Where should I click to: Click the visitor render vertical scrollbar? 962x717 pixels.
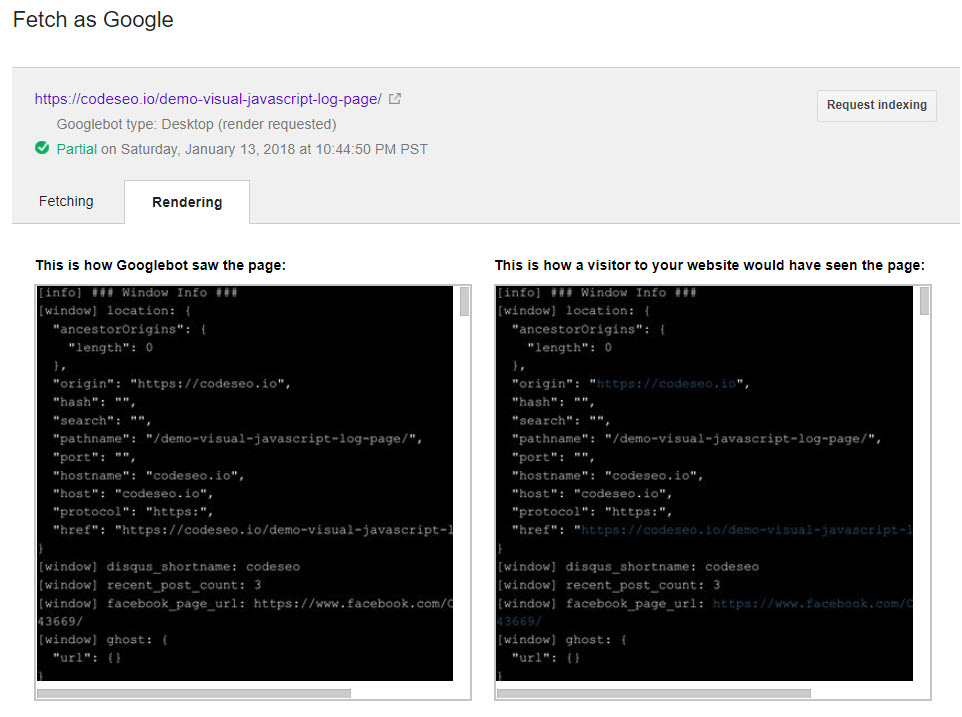[924, 302]
